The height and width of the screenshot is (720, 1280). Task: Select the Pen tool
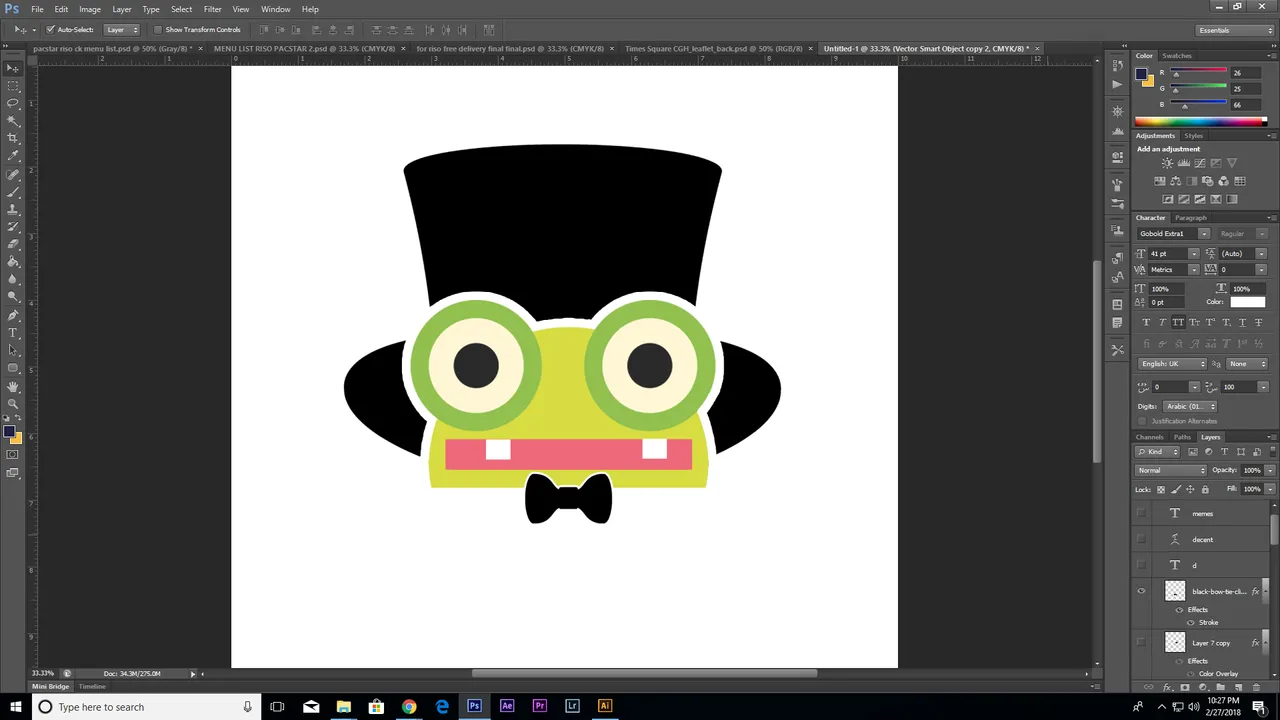point(13,315)
